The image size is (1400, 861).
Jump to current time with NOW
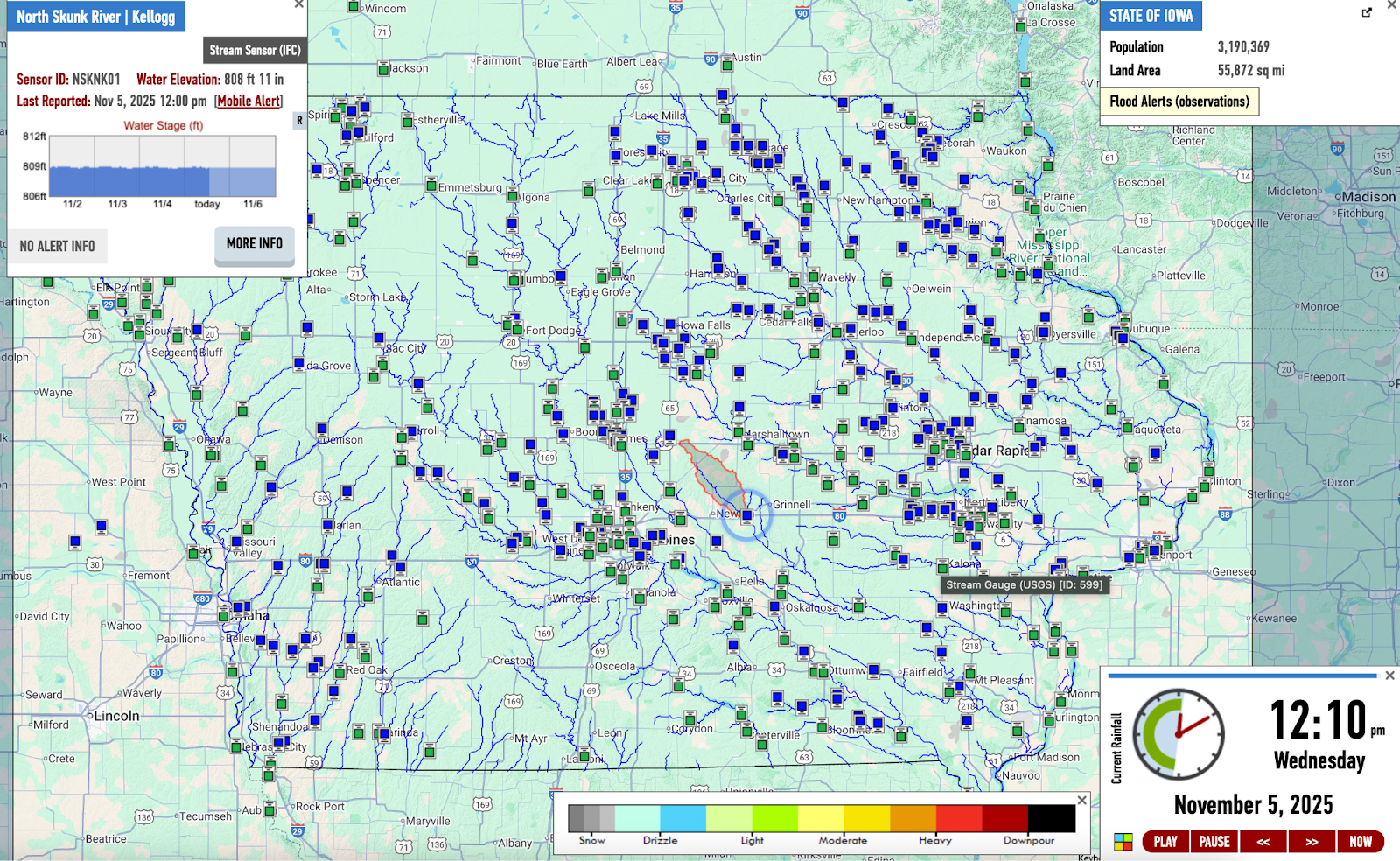coord(1361,842)
